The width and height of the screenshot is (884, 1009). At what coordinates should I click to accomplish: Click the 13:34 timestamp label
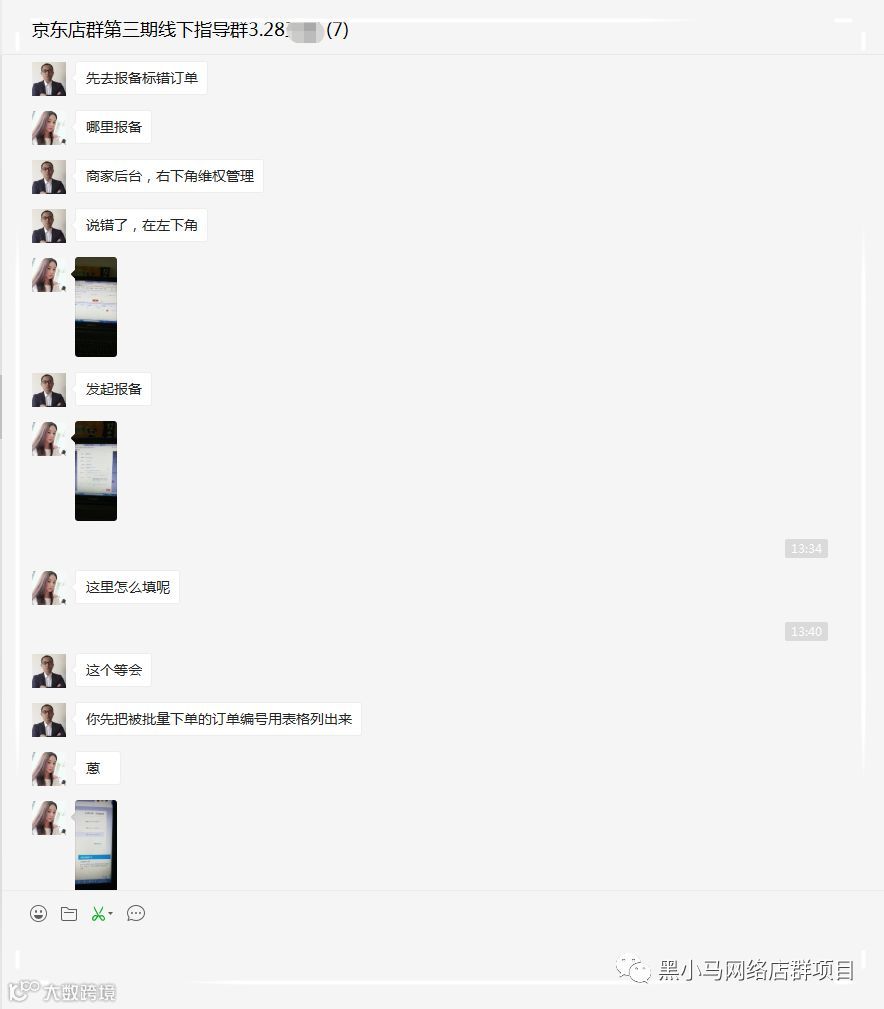click(806, 549)
